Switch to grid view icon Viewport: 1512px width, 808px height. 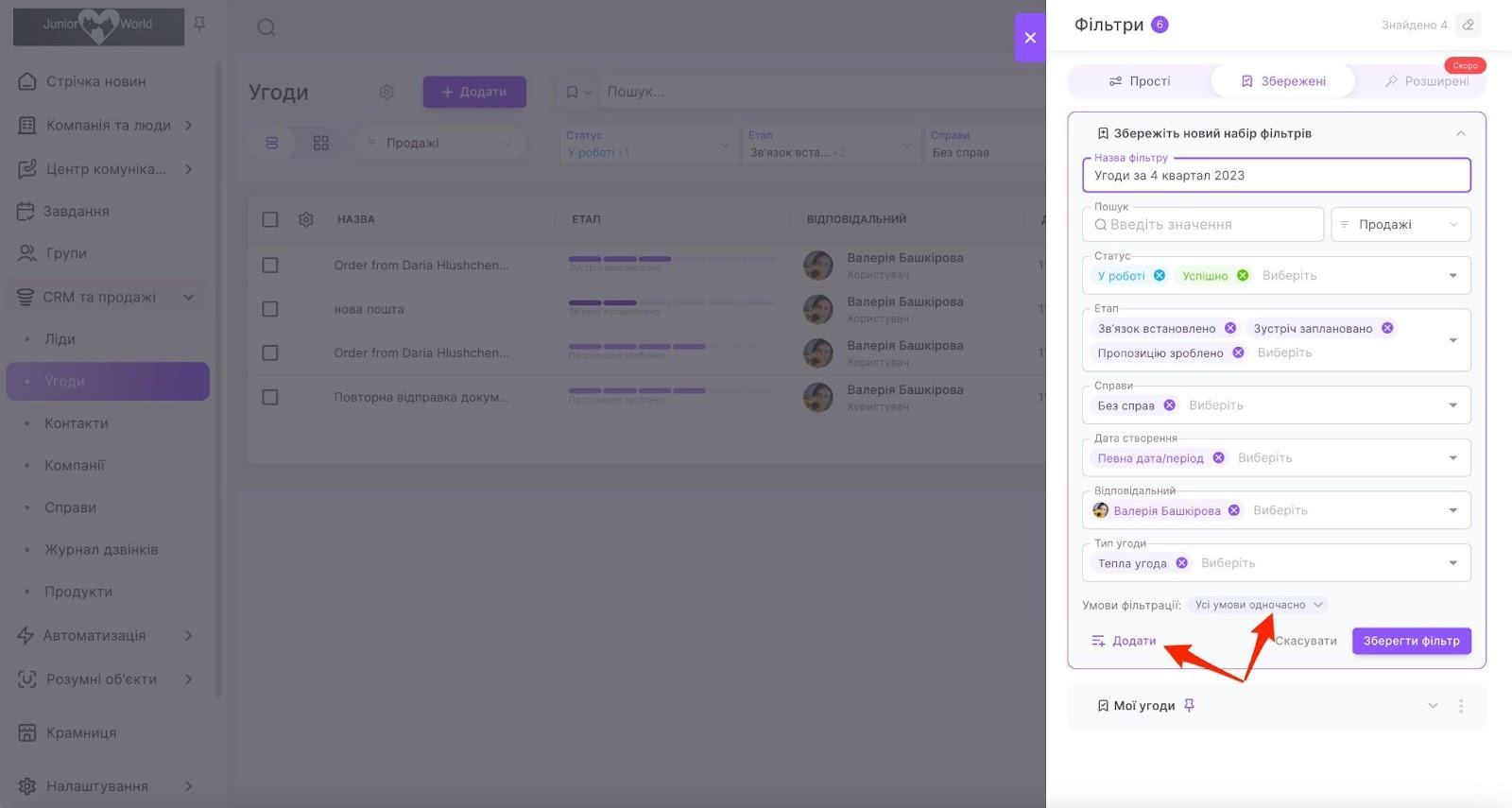pos(321,143)
